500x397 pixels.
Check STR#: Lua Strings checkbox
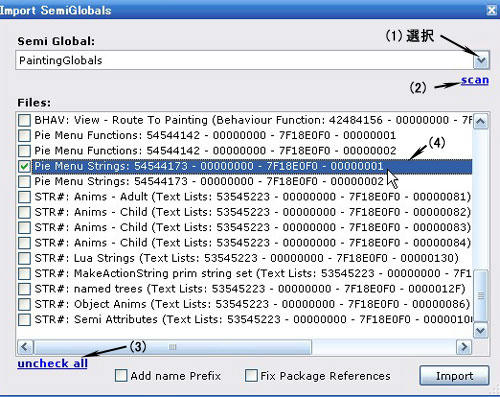coord(24,258)
